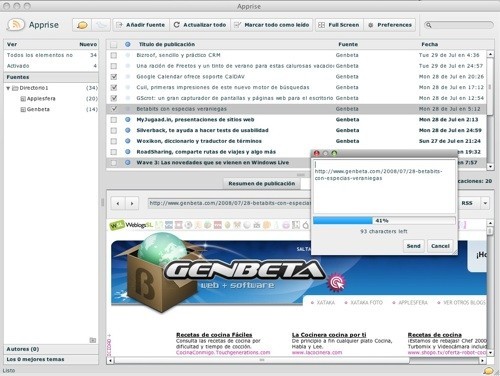
Task: Open Full Screen mode
Action: (339, 25)
